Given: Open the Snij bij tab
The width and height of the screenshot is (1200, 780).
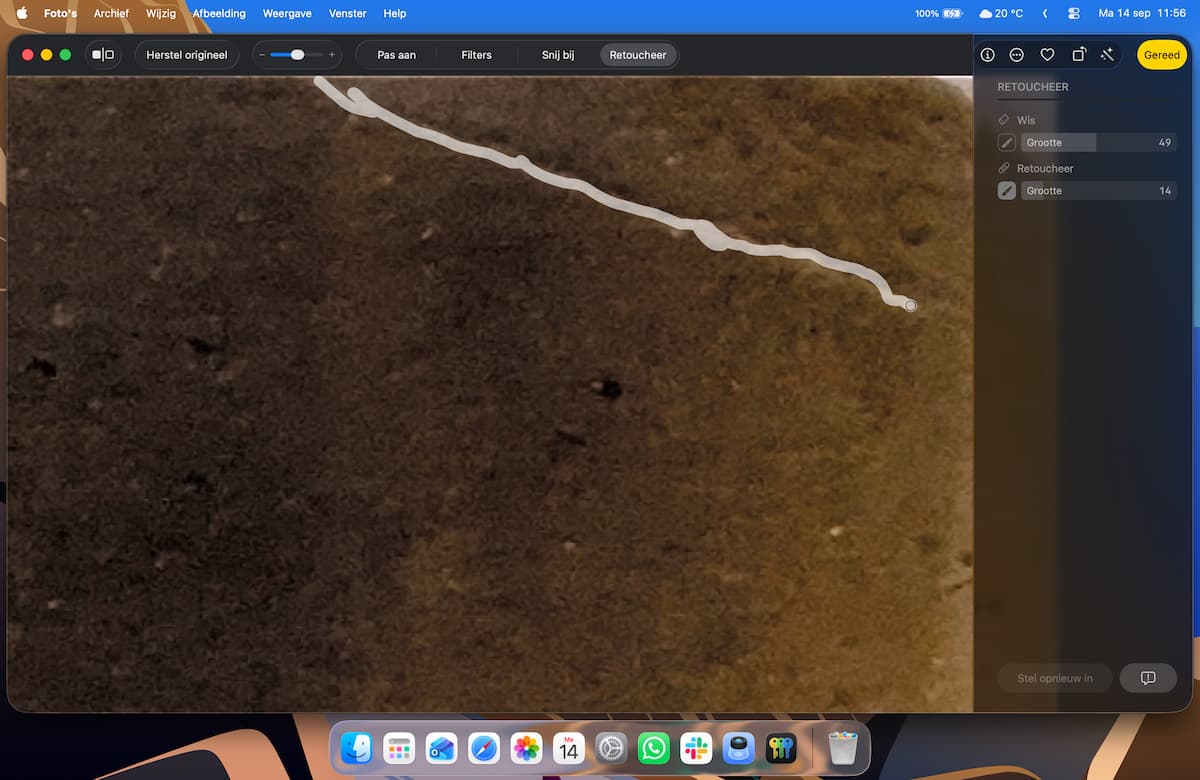Looking at the screenshot, I should tap(558, 55).
